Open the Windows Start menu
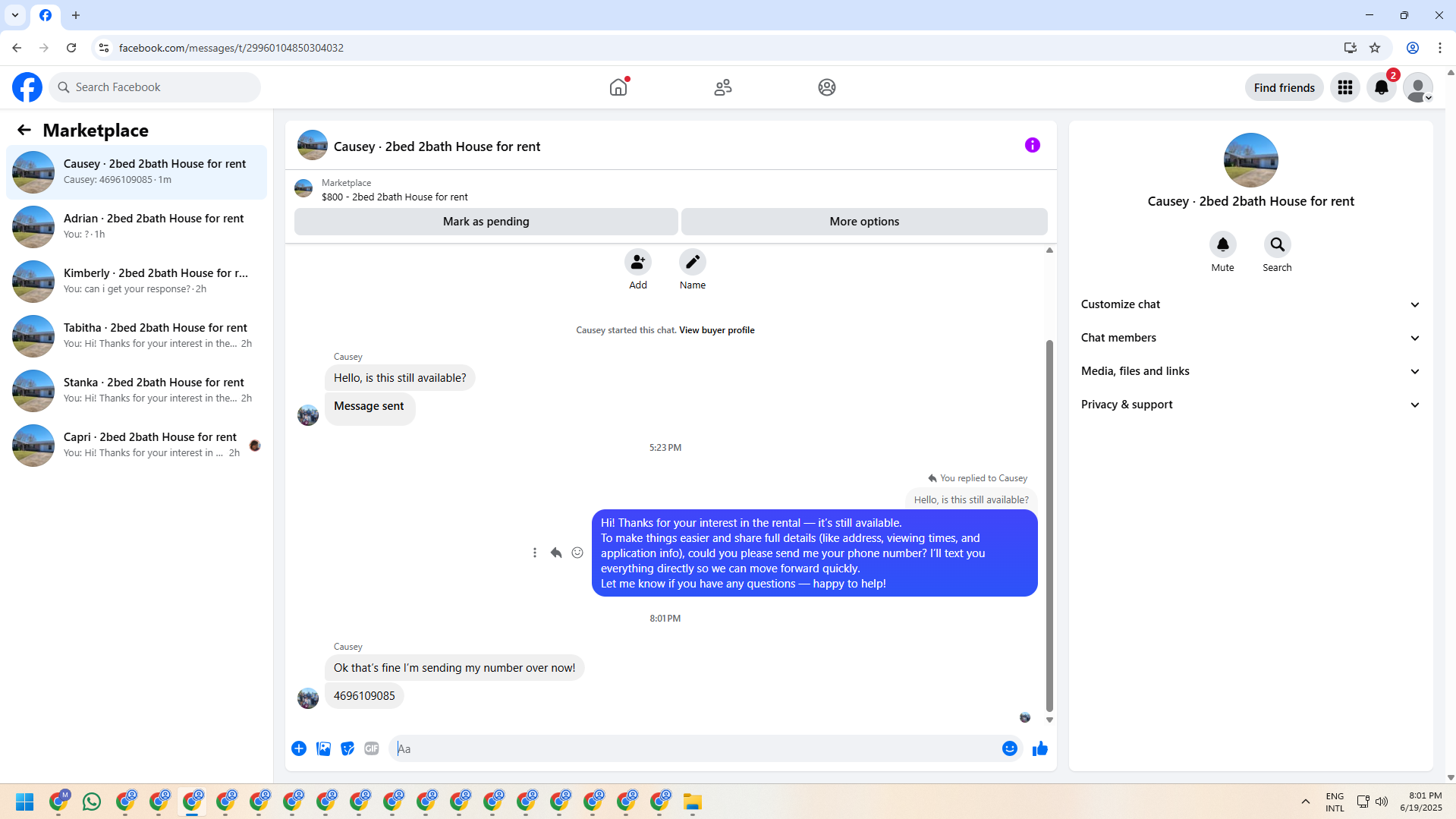The image size is (1456, 819). point(25,802)
